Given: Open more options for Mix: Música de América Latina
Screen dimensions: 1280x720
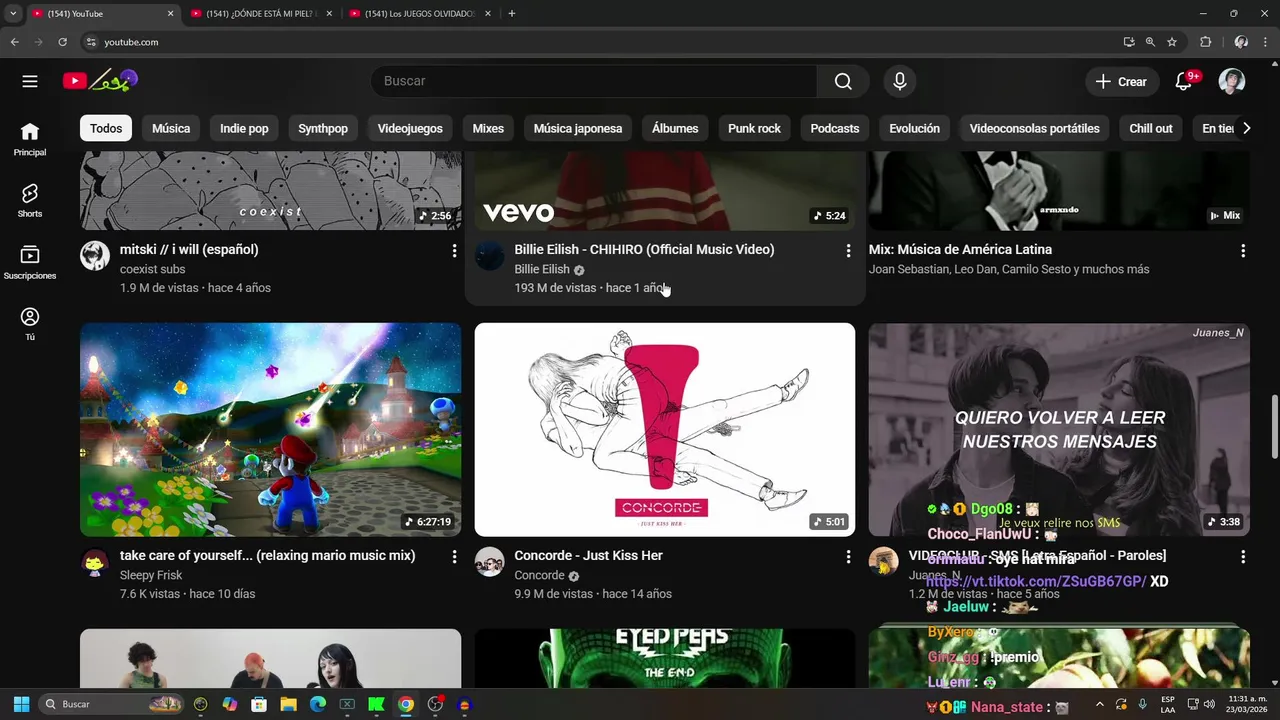Looking at the screenshot, I should click(x=1243, y=251).
